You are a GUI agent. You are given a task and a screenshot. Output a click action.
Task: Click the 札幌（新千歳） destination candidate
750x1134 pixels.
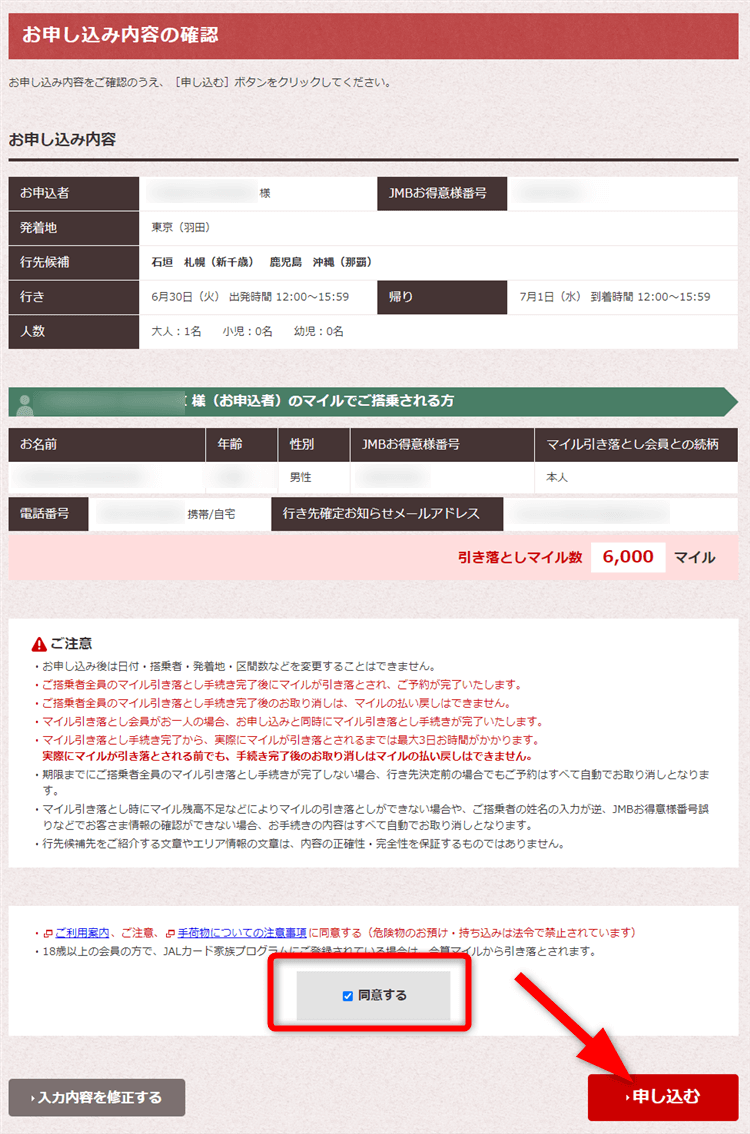tap(218, 262)
